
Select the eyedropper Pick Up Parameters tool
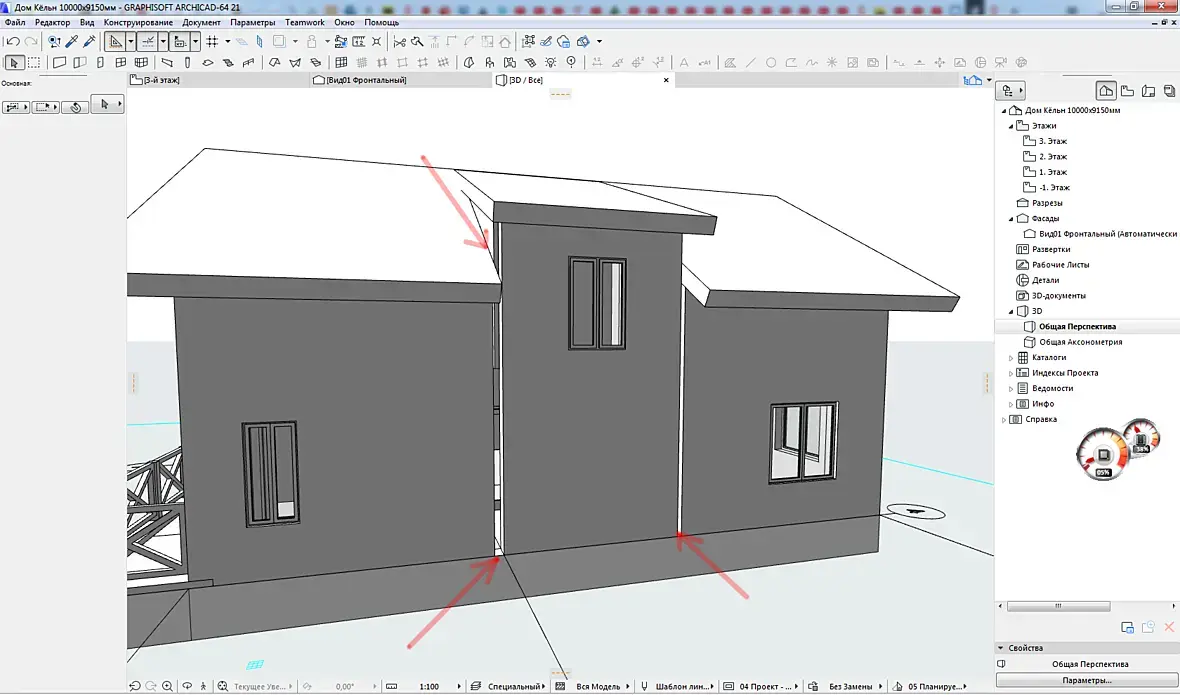72,41
